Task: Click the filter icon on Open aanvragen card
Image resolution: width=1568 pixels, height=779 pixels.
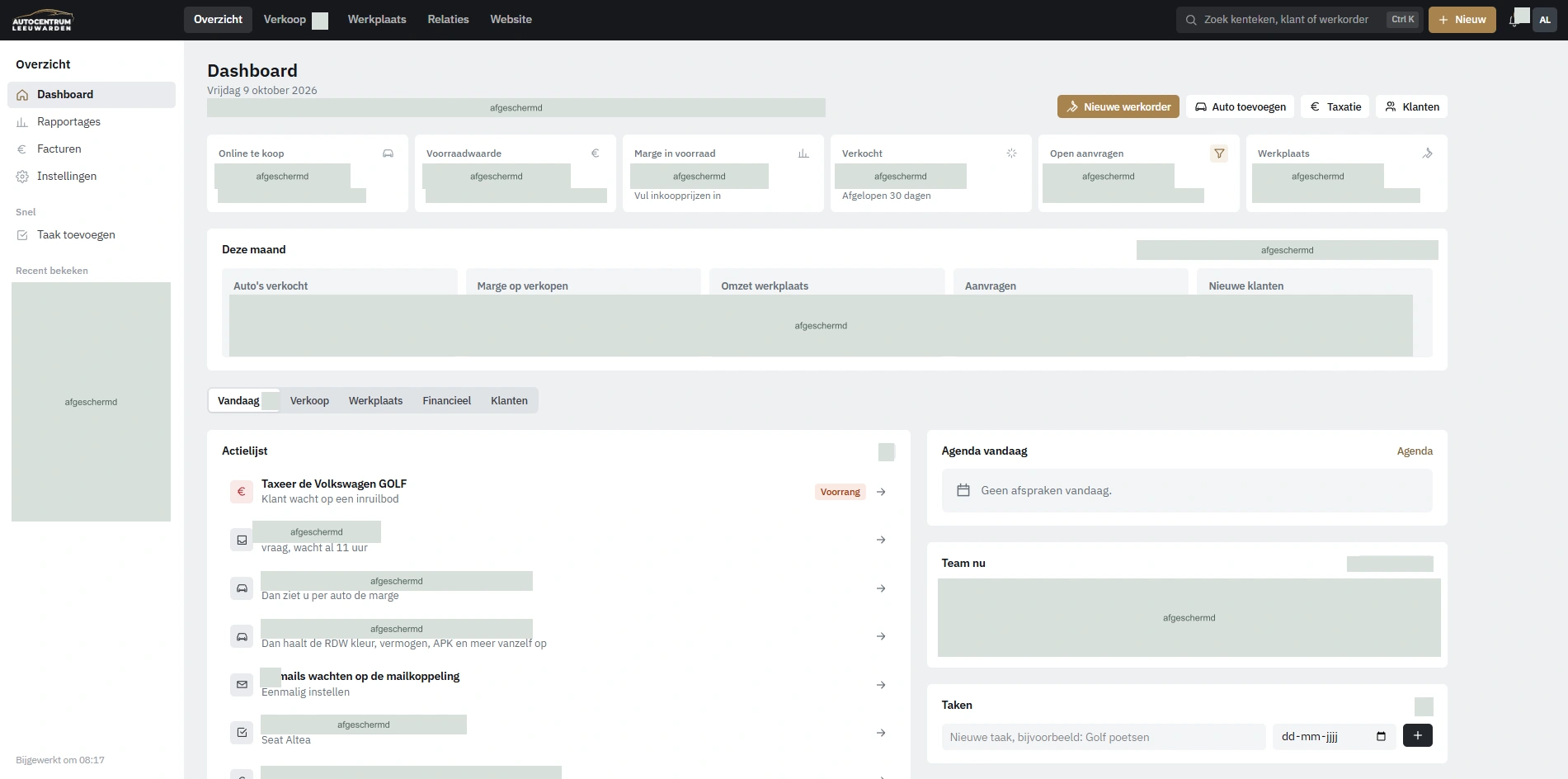Action: [1219, 153]
